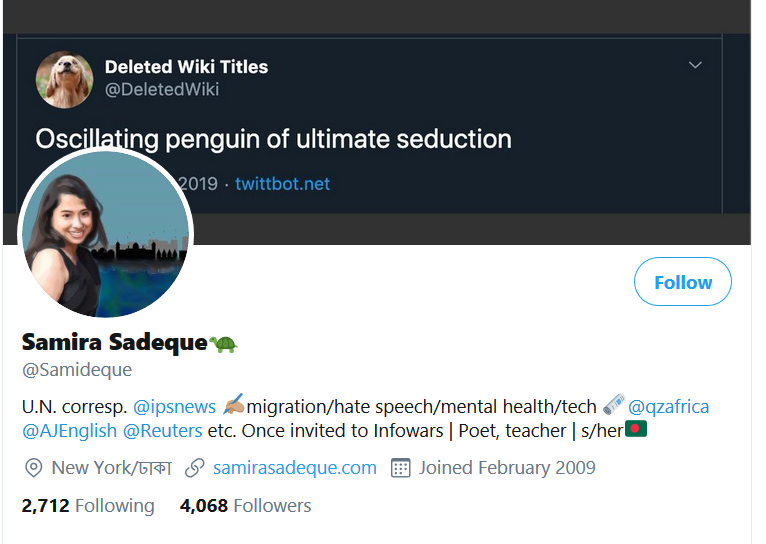Screen dimensions: 766x544
Task: Open the @ipsnews mention link
Action: click(x=174, y=406)
